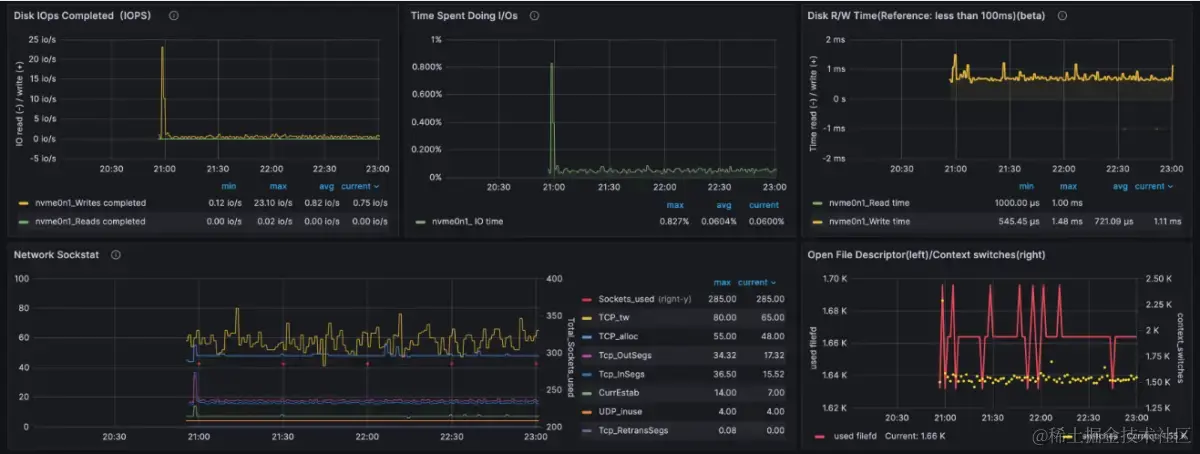
Task: Toggle Tcp_InSegs series in legend
Action: tap(623, 374)
